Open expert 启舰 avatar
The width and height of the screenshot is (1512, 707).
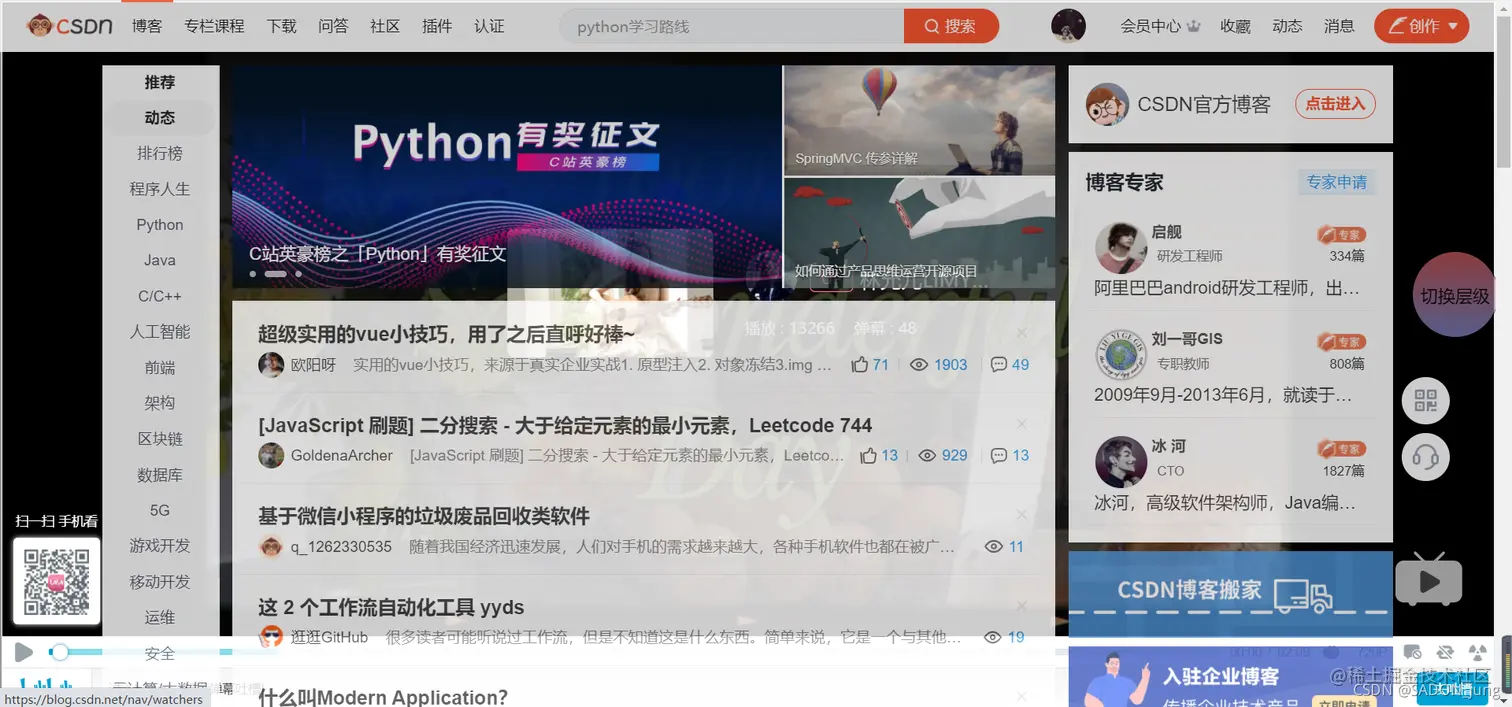click(x=1121, y=247)
